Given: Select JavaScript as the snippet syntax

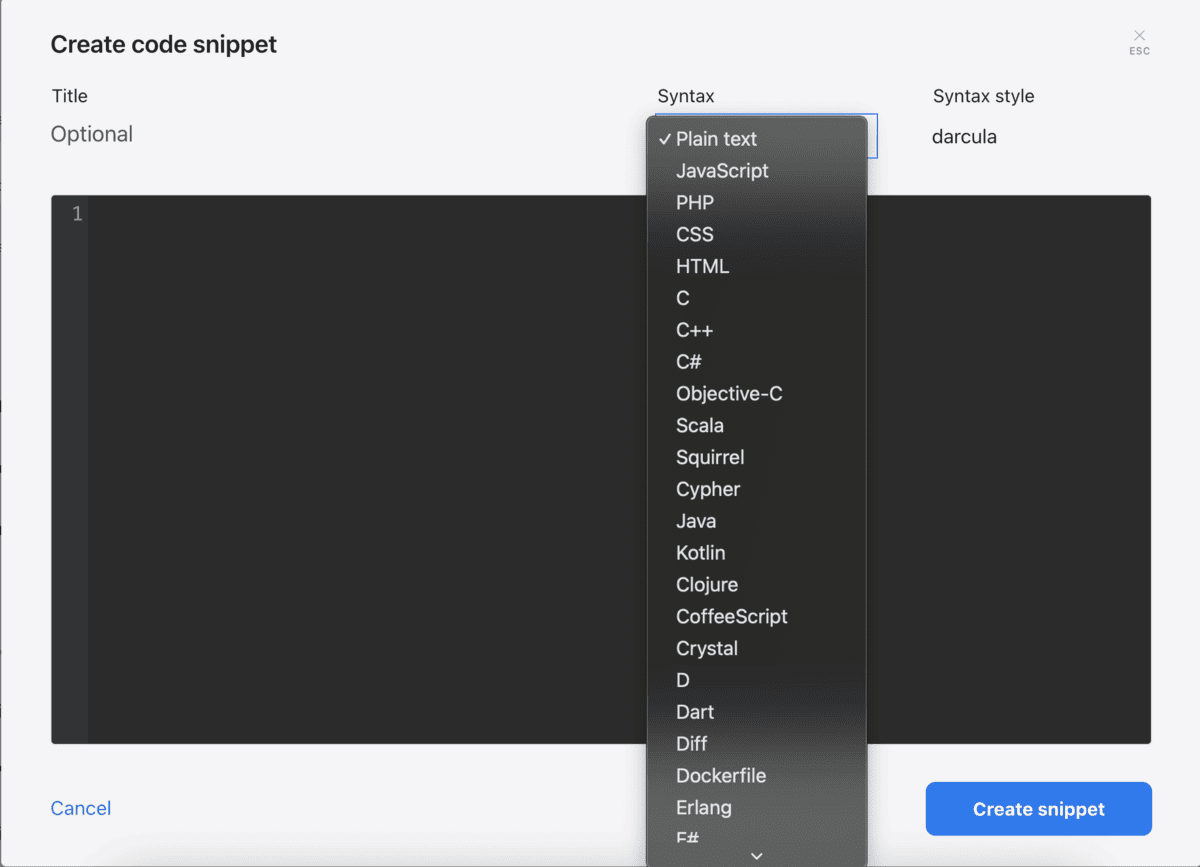Looking at the screenshot, I should tap(722, 170).
